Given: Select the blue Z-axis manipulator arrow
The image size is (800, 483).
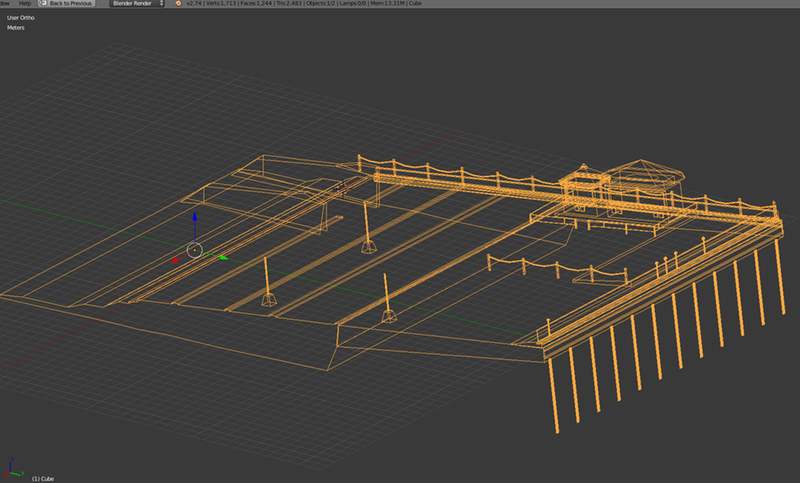Looking at the screenshot, I should pyautogui.click(x=195, y=218).
